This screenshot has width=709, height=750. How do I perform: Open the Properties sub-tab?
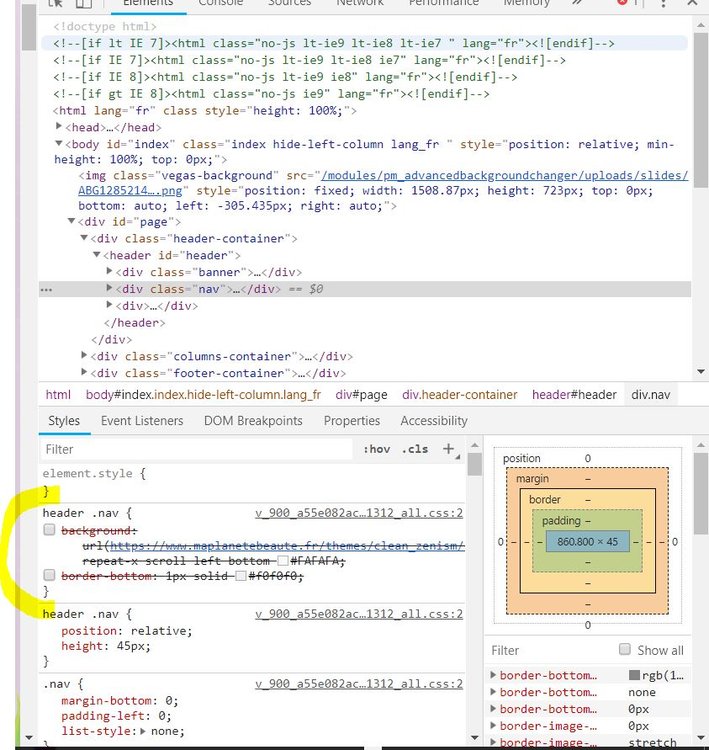[352, 421]
